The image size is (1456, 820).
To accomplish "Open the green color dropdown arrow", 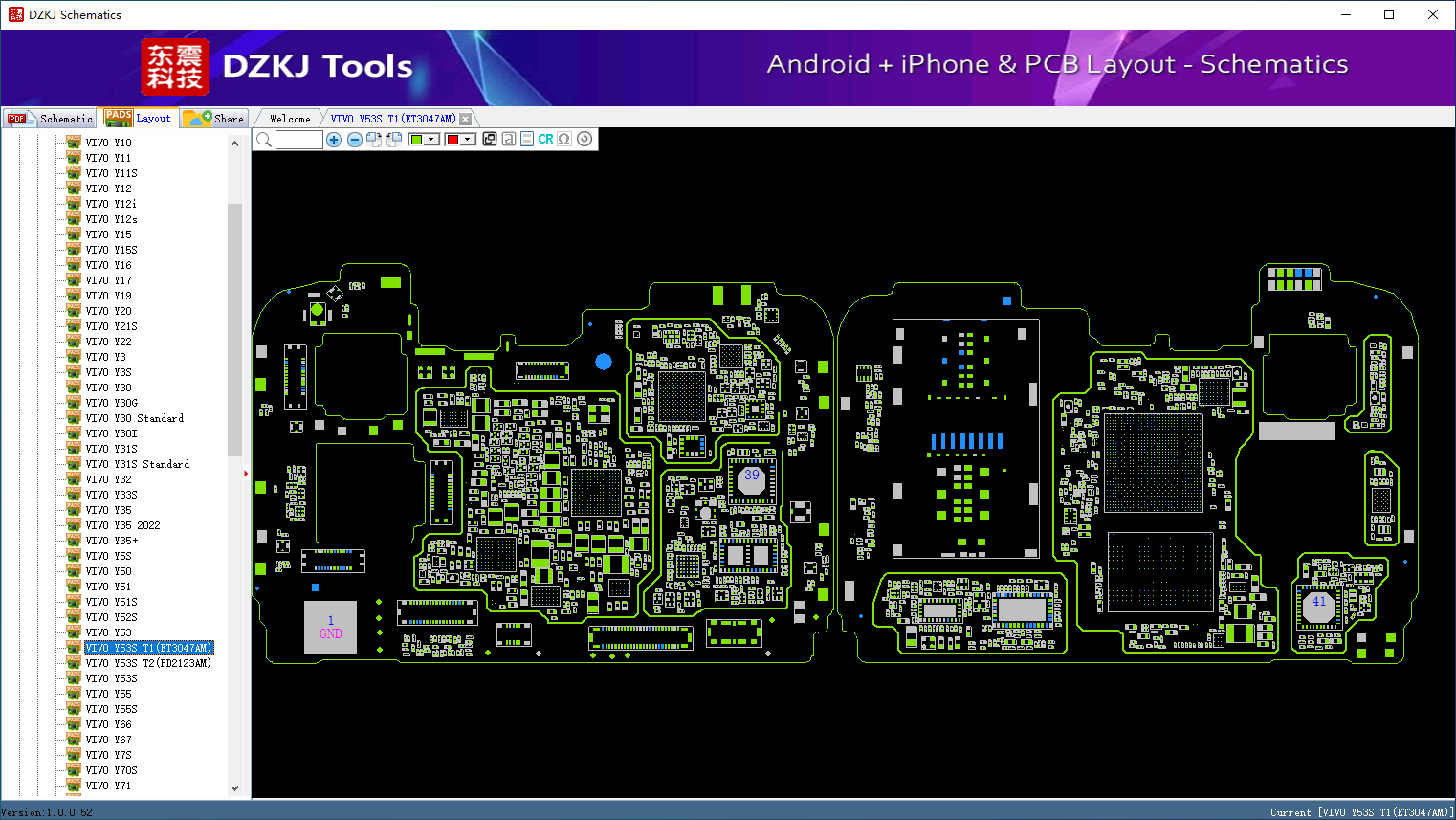I will [x=432, y=140].
